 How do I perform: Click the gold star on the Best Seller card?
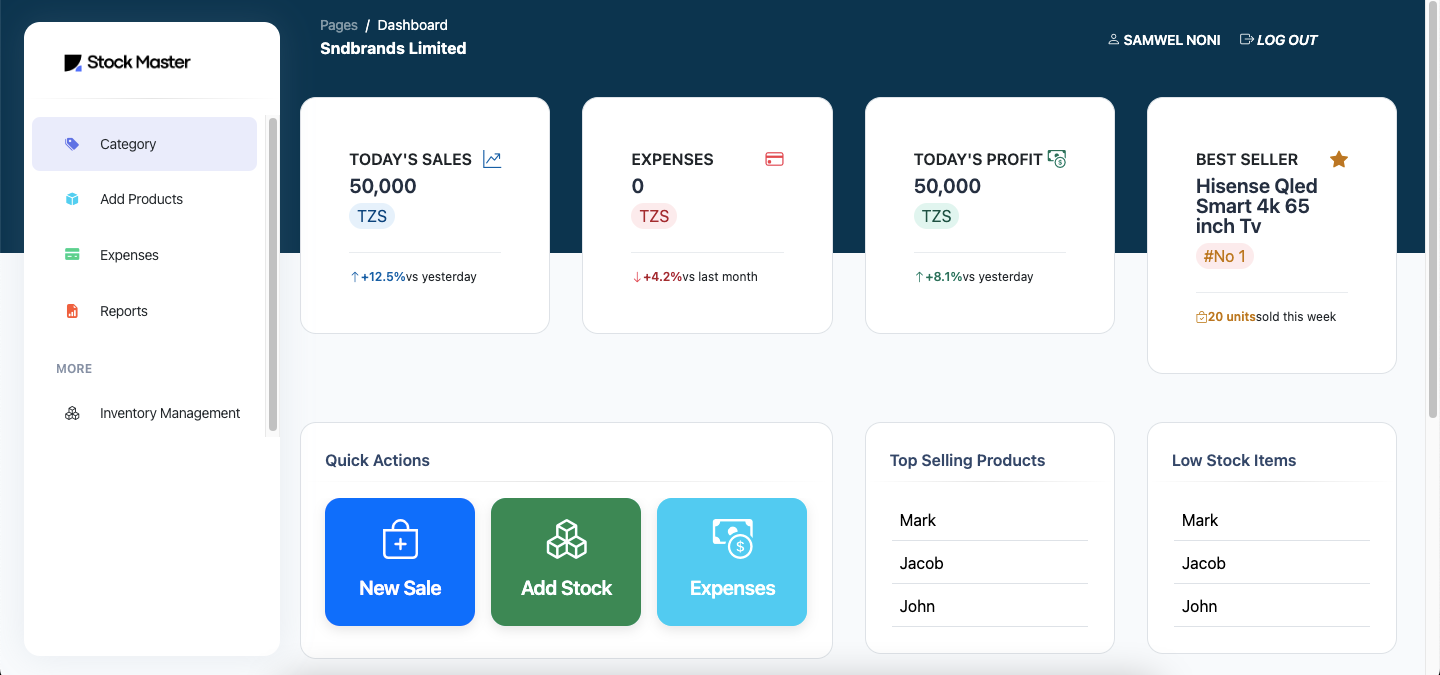point(1339,158)
